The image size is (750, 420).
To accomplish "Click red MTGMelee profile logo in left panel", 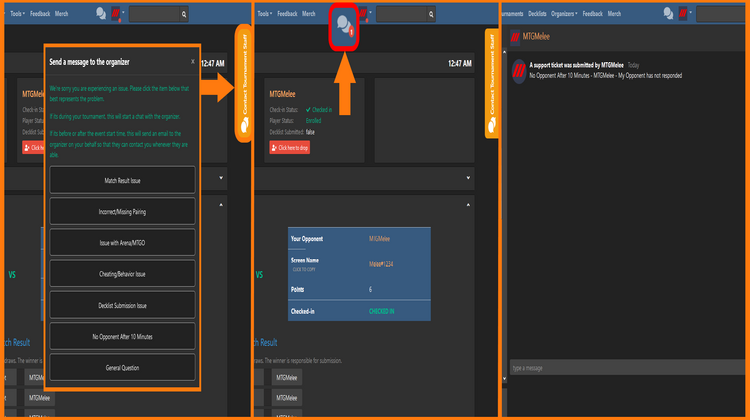I will [x=115, y=13].
